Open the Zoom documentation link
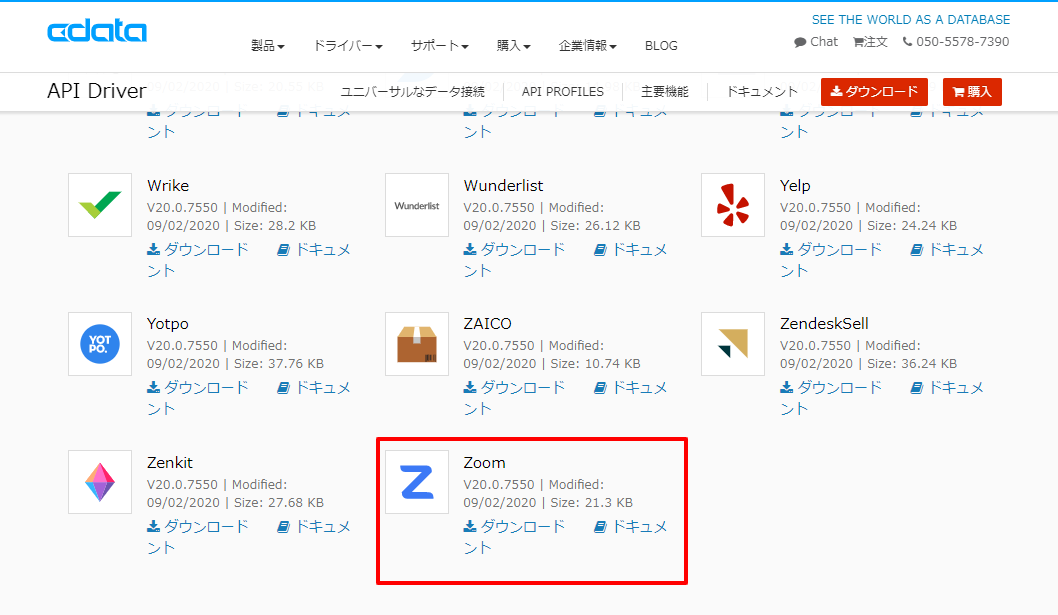The width and height of the screenshot is (1058, 615). point(630,527)
